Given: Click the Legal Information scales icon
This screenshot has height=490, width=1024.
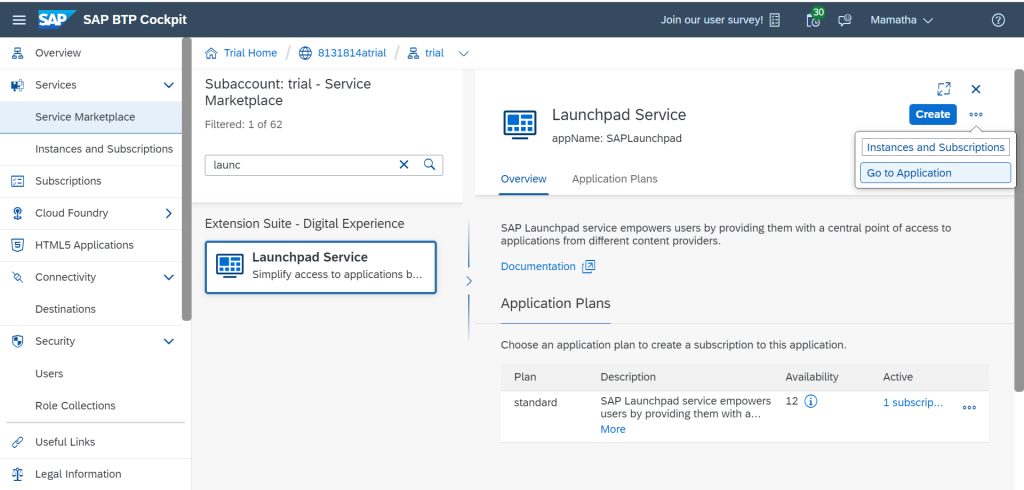Looking at the screenshot, I should [18, 474].
